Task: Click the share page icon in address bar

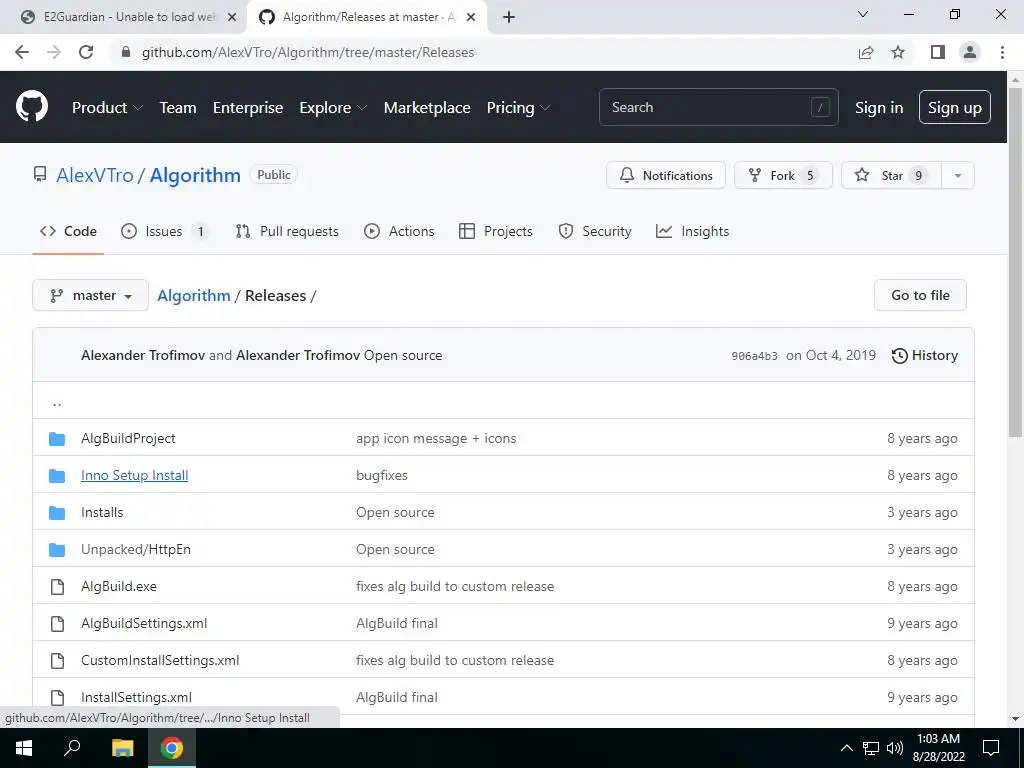Action: (866, 52)
